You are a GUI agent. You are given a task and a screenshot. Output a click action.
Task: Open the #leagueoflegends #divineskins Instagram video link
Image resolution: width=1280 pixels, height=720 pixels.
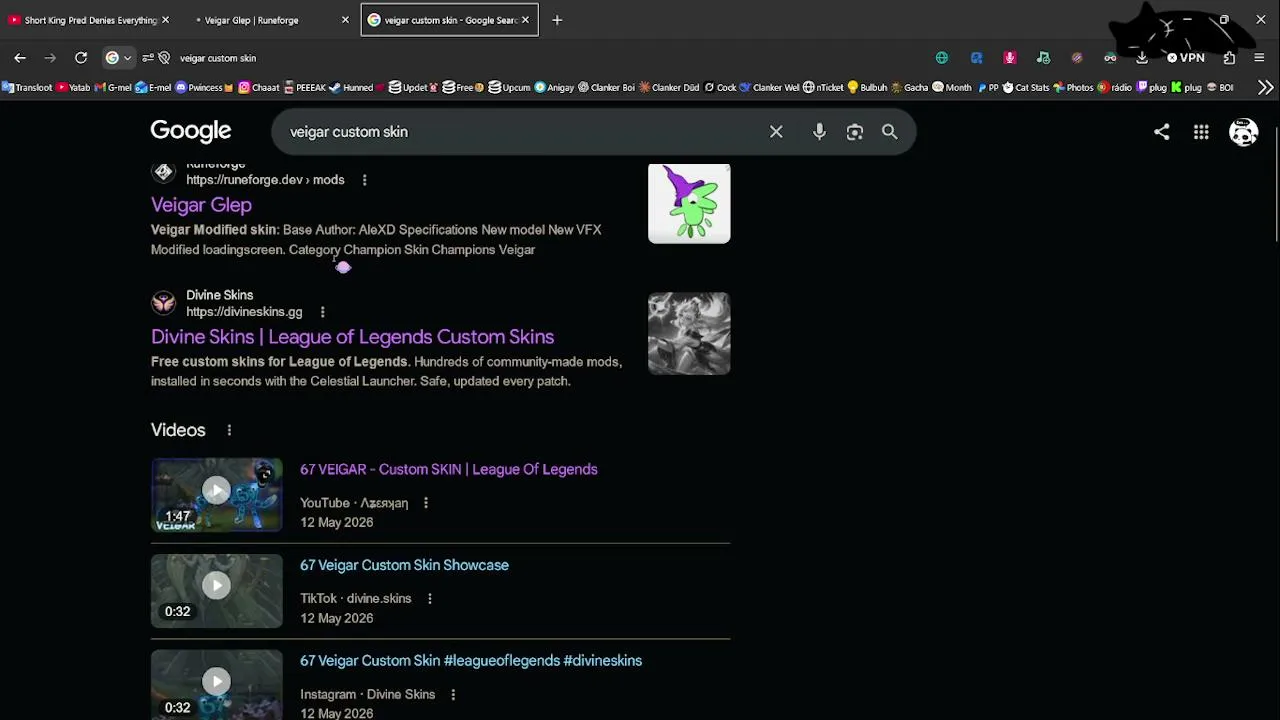pyautogui.click(x=471, y=661)
